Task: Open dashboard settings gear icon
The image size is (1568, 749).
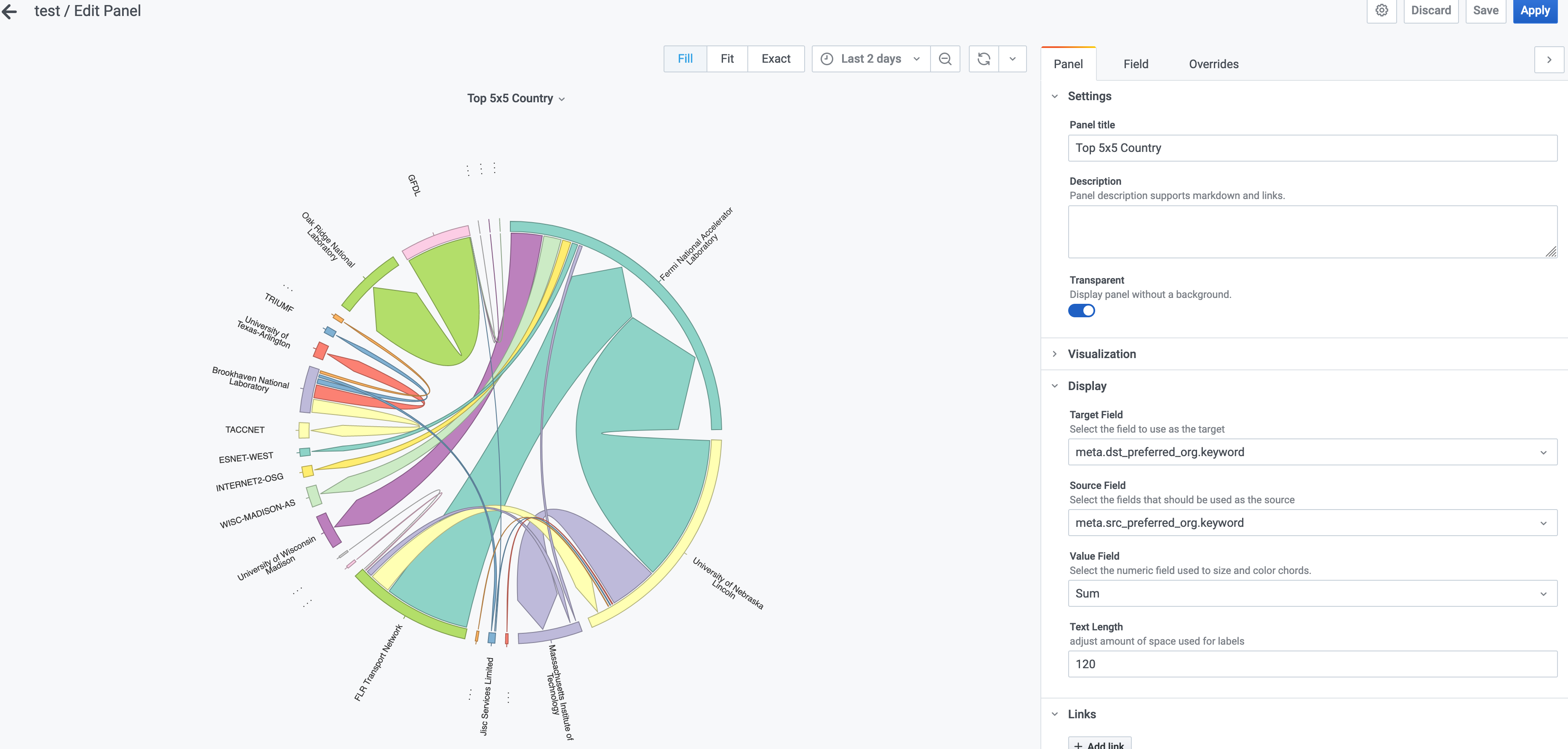Action: tap(1381, 11)
